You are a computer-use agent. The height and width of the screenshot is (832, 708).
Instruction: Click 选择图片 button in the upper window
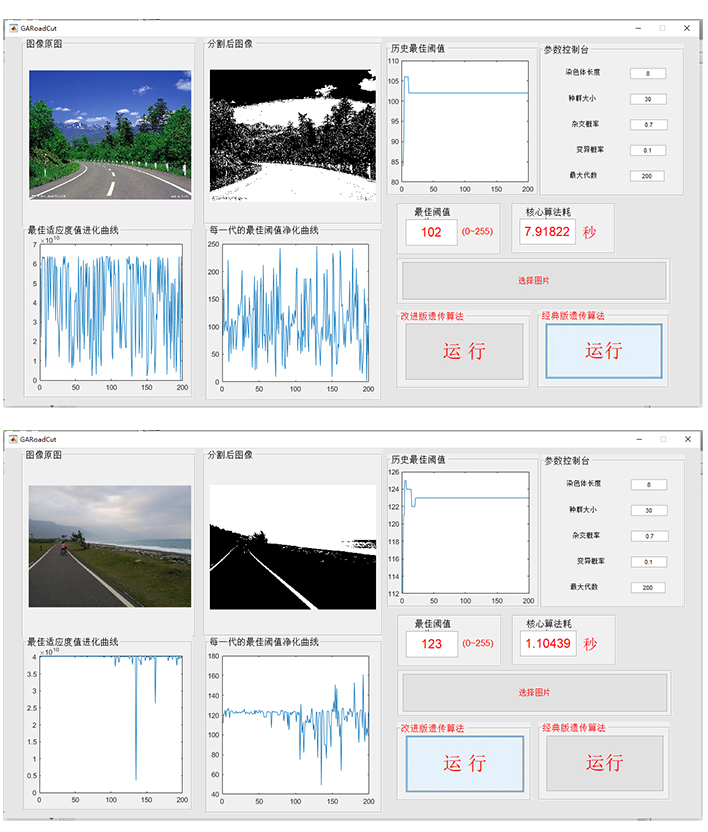(534, 281)
